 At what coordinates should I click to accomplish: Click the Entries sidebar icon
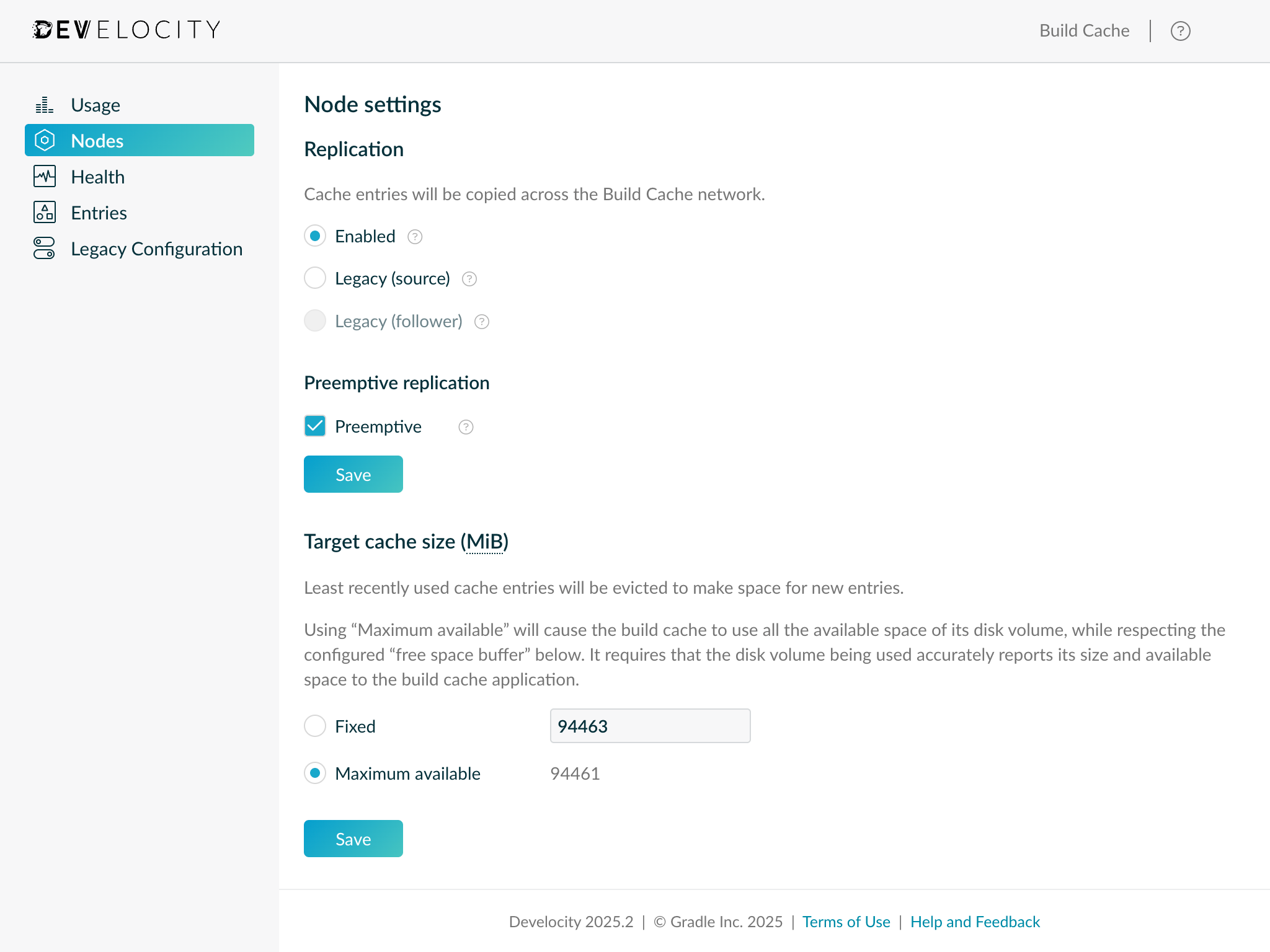pos(44,213)
